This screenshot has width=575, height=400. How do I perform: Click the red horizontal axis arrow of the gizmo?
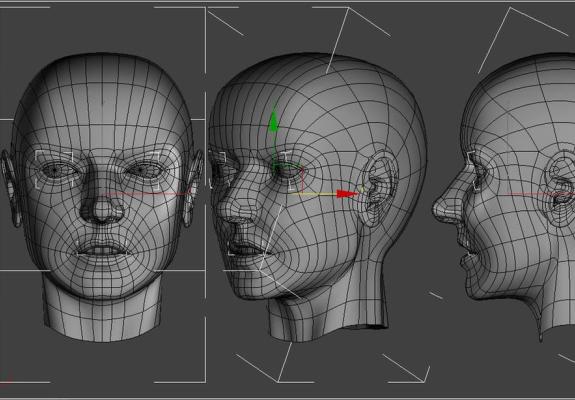coord(347,194)
